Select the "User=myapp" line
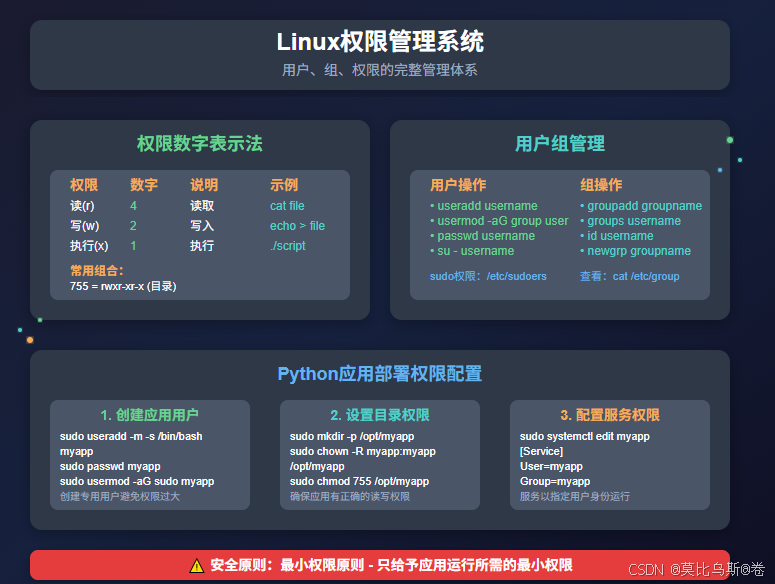 (x=551, y=466)
